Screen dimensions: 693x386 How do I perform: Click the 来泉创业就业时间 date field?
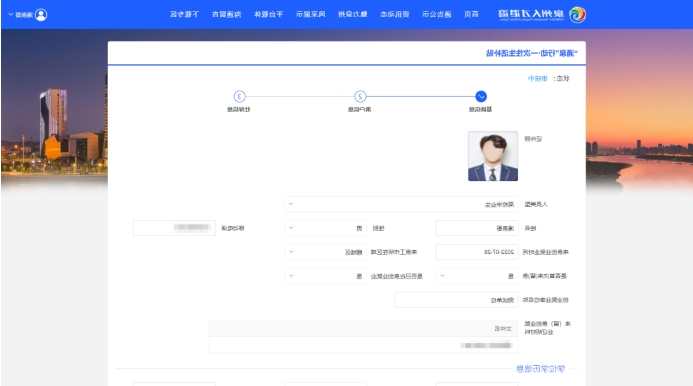pyautogui.click(x=477, y=252)
